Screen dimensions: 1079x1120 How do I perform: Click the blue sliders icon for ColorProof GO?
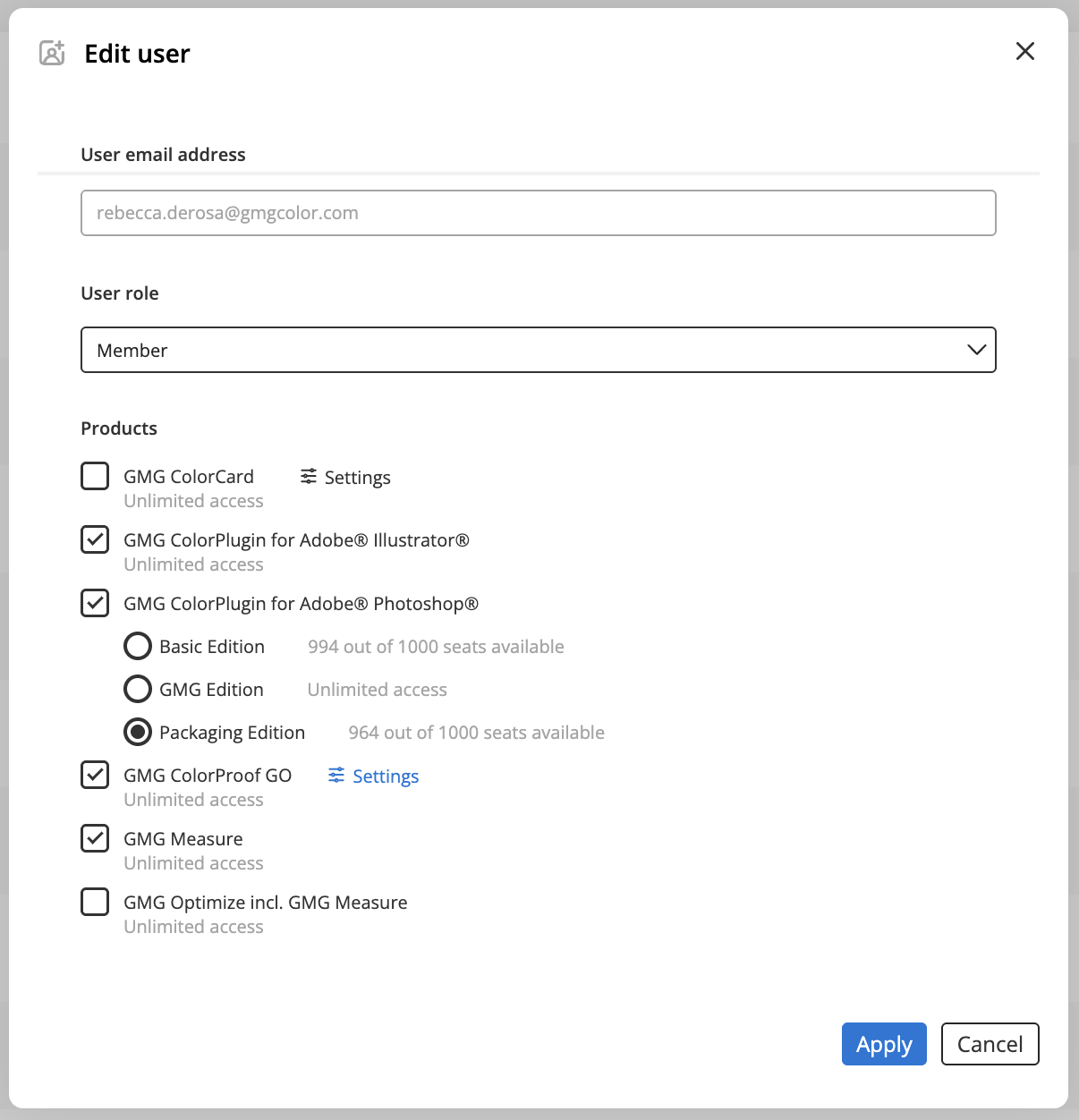tap(336, 775)
